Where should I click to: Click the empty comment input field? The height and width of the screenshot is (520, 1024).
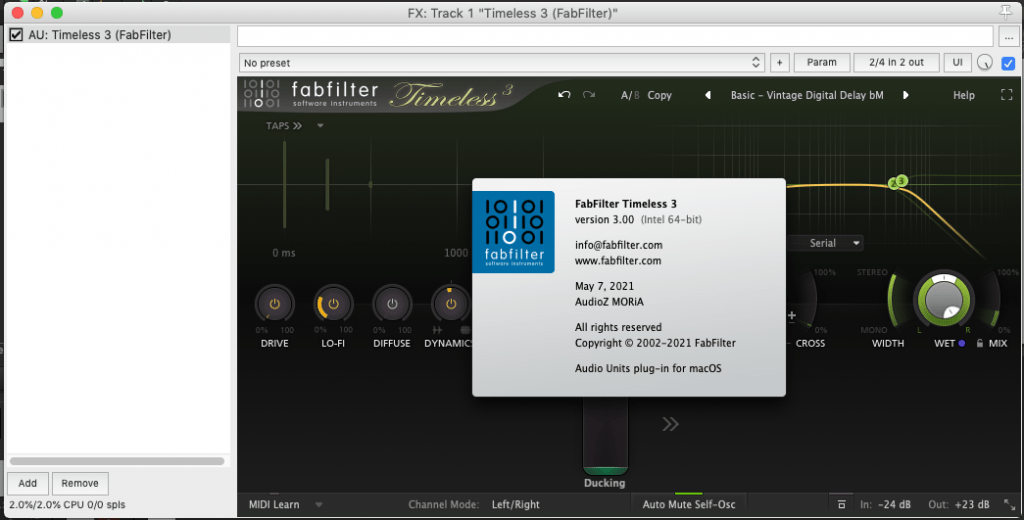click(615, 37)
